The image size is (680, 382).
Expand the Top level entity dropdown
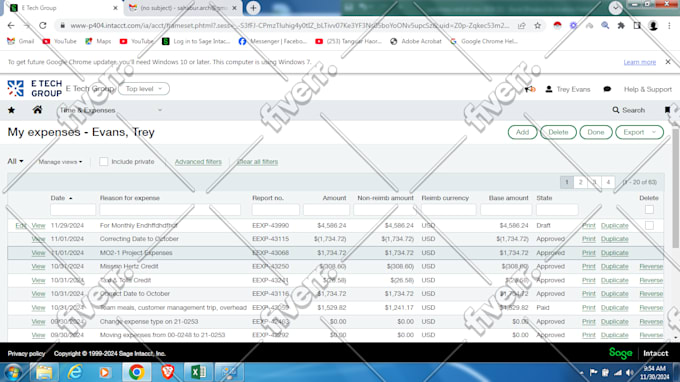click(x=144, y=89)
